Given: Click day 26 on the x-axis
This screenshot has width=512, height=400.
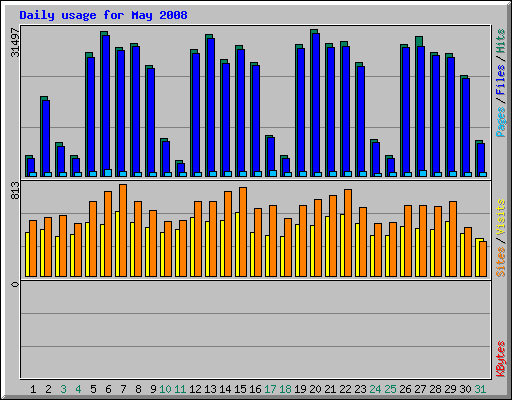Looking at the screenshot, I should click(405, 389).
